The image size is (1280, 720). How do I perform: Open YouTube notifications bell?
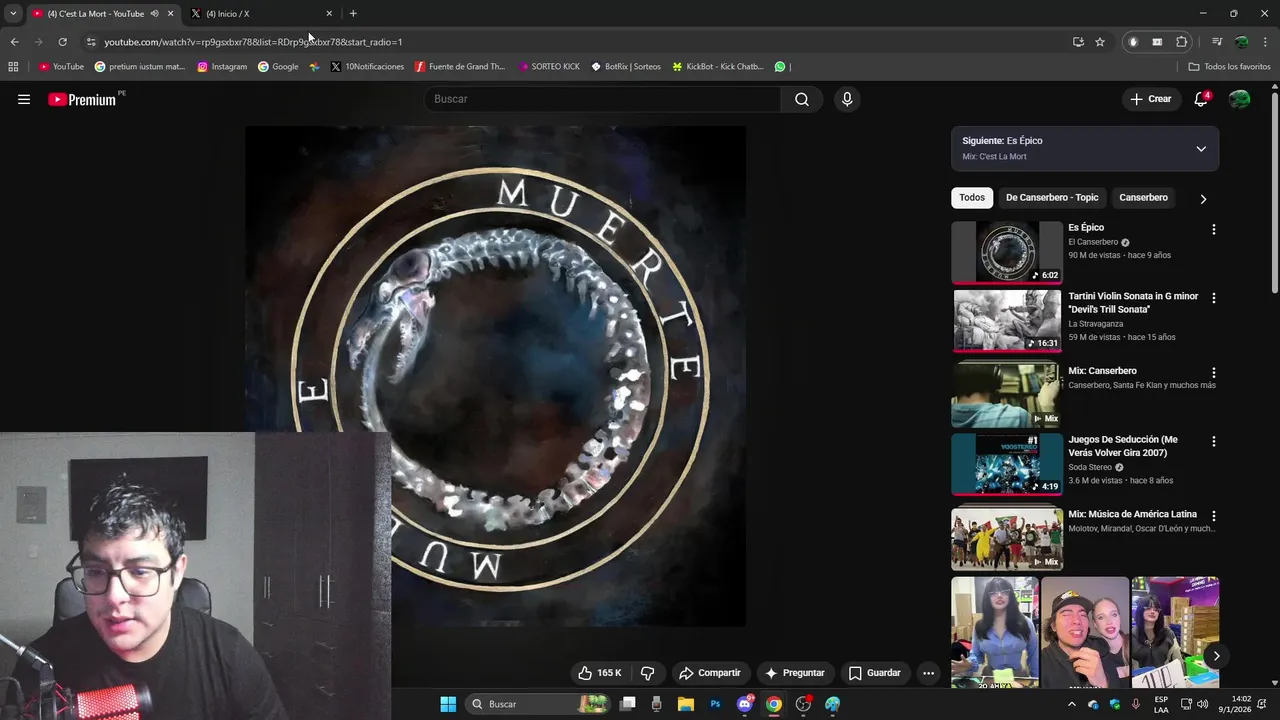[x=1201, y=99]
